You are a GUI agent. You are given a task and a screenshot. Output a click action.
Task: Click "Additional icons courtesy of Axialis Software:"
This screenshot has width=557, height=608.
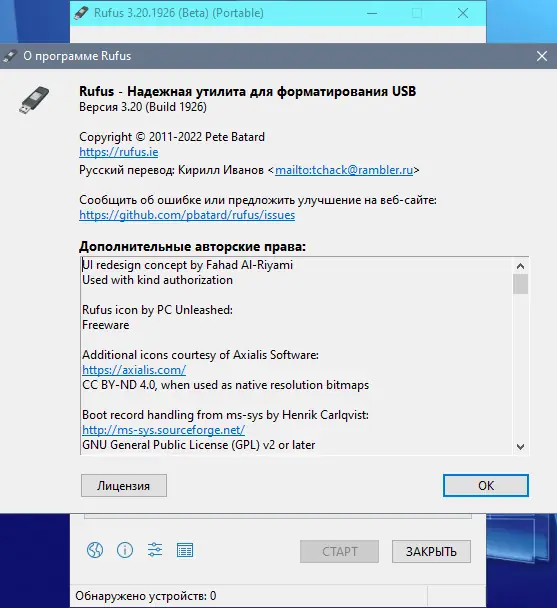pyautogui.click(x=201, y=355)
